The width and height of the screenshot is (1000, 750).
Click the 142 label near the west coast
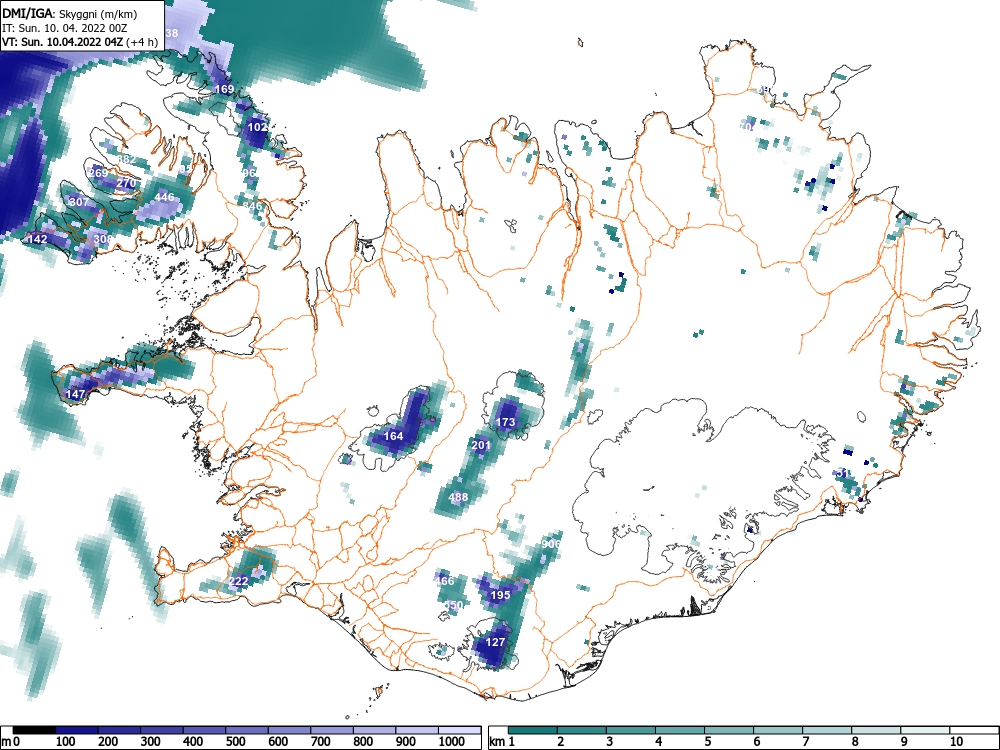[x=38, y=239]
